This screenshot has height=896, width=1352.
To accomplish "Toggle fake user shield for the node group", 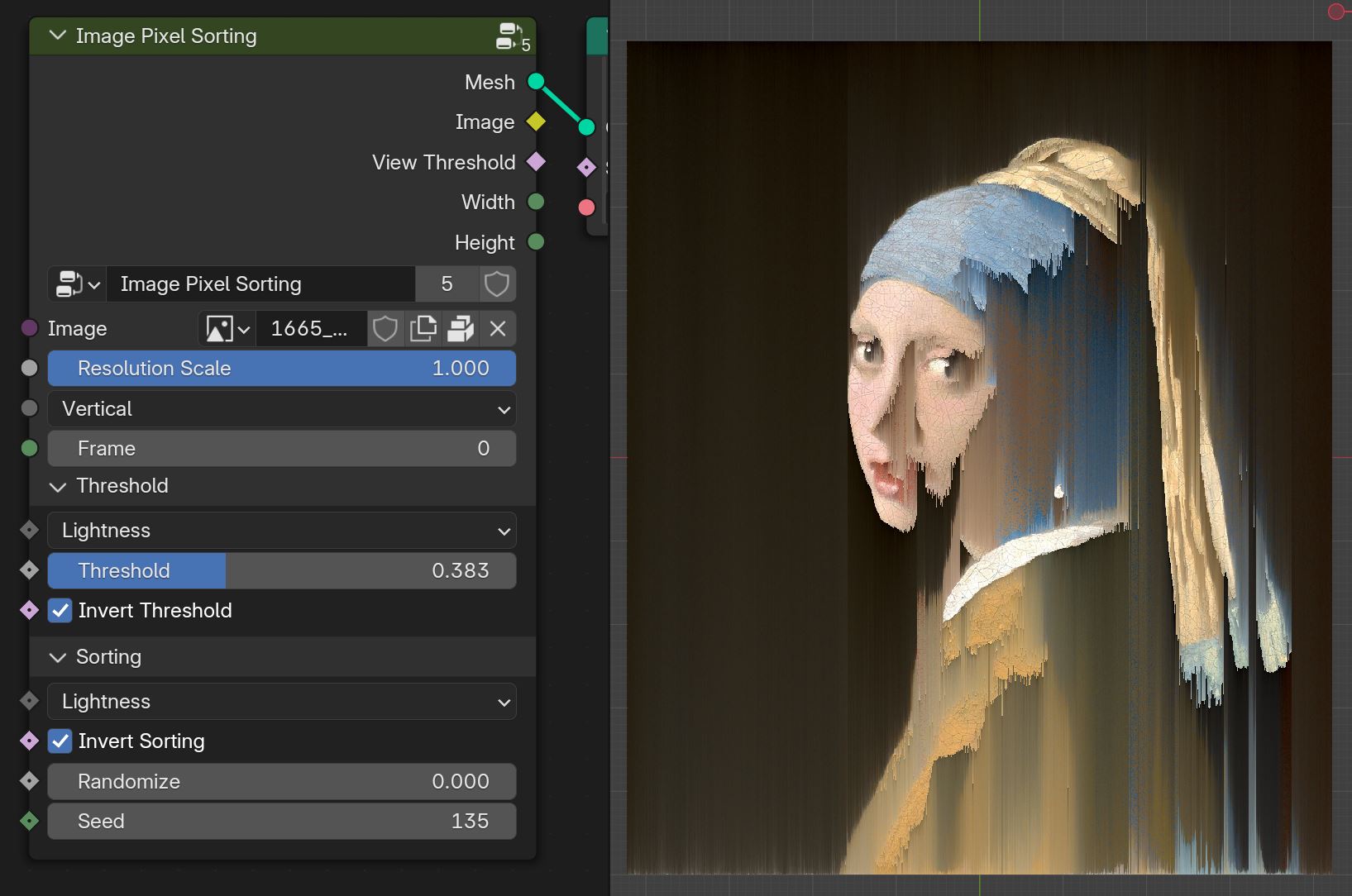I will coord(497,284).
